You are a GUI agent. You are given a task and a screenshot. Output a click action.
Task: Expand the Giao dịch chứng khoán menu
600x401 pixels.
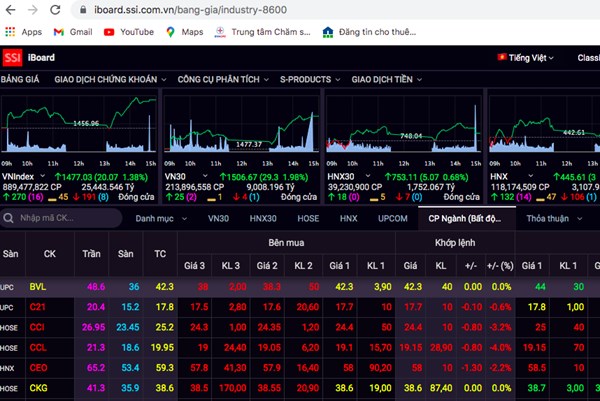click(110, 78)
